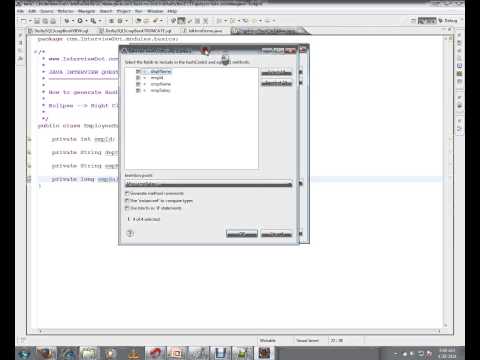This screenshot has height=360, width=480.
Task: Switch to the third .java editor tab
Action: pyautogui.click(x=204, y=31)
